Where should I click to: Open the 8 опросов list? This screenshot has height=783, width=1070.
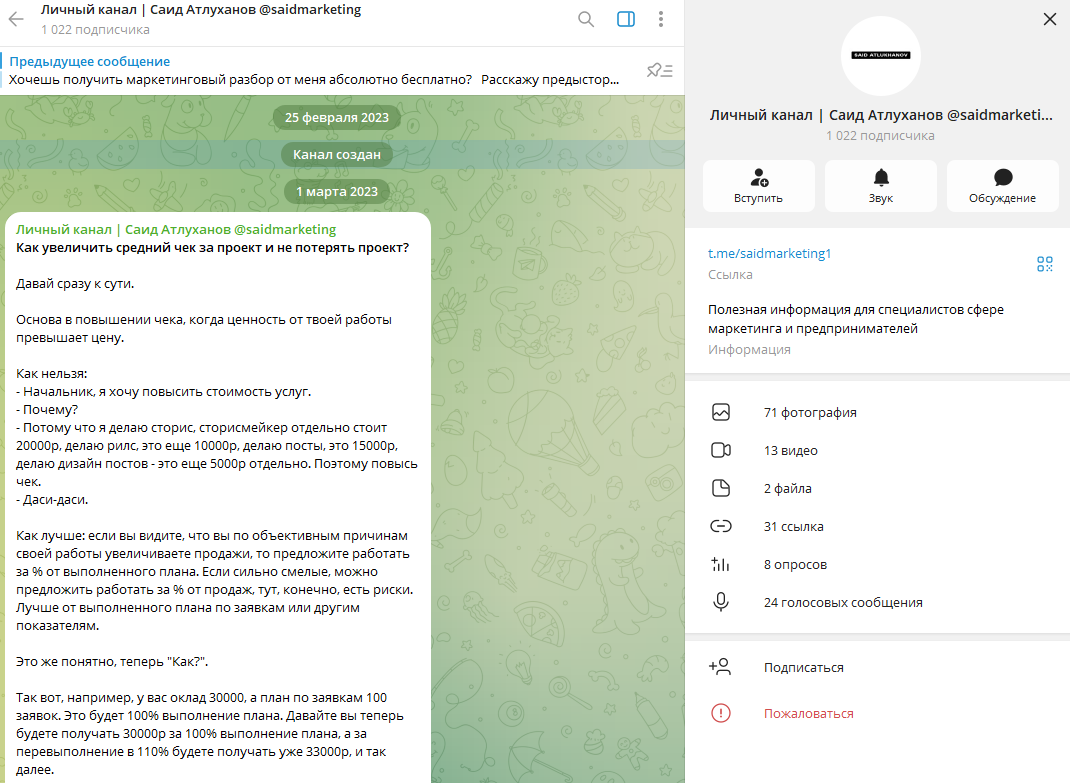coord(878,565)
